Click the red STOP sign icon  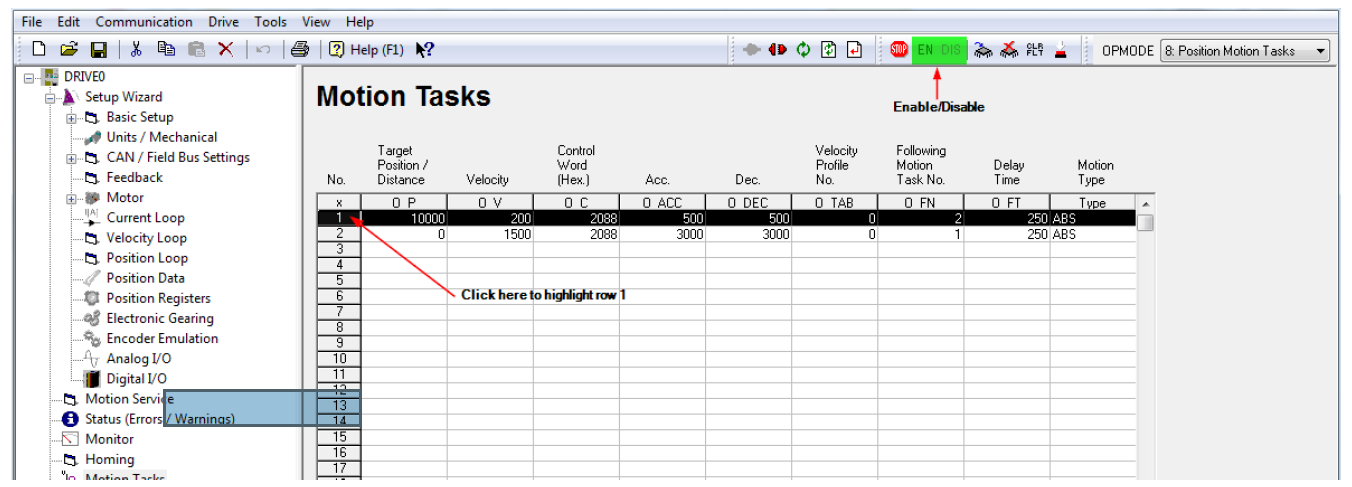pyautogui.click(x=899, y=50)
